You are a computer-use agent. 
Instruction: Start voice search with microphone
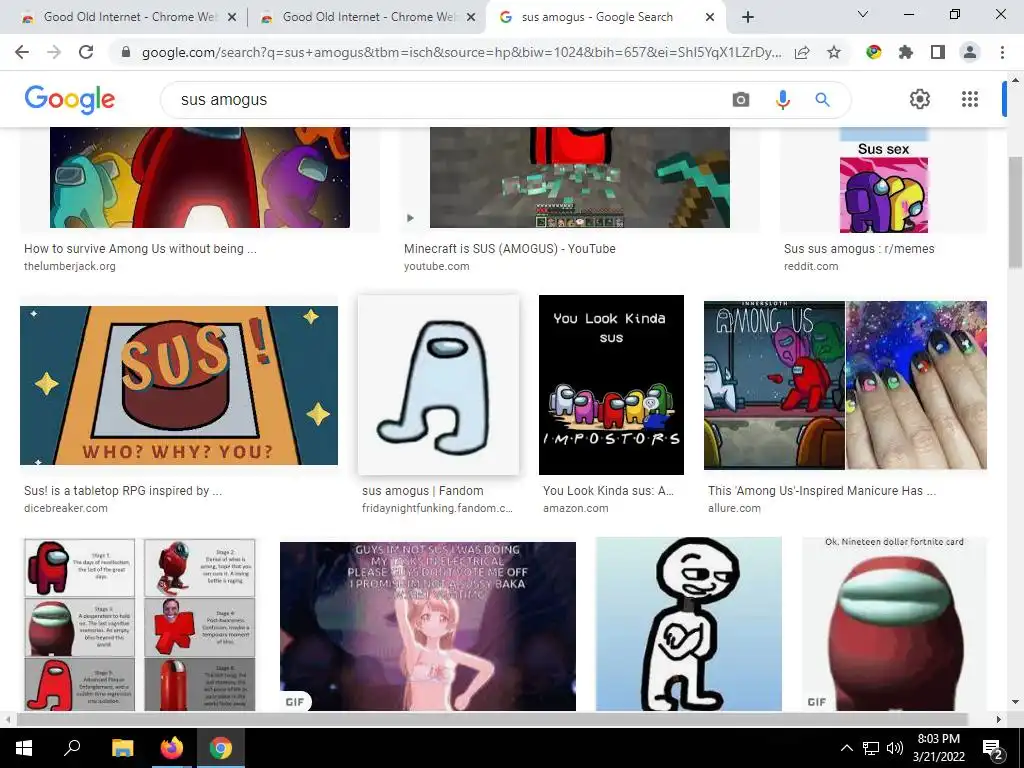click(782, 99)
